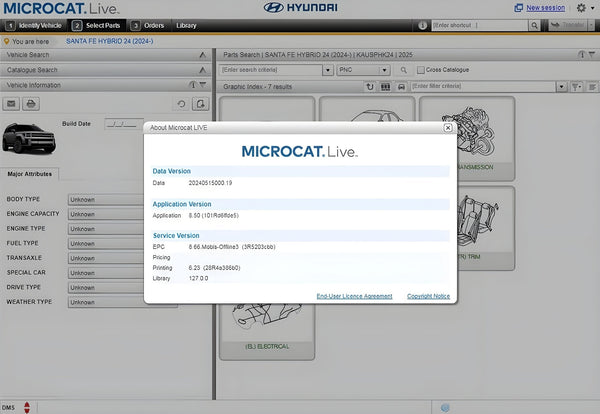Viewport: 600px width, 414px height.
Task: Open the (EL) ELECTRICAL graphic index tile
Action: pos(267,331)
